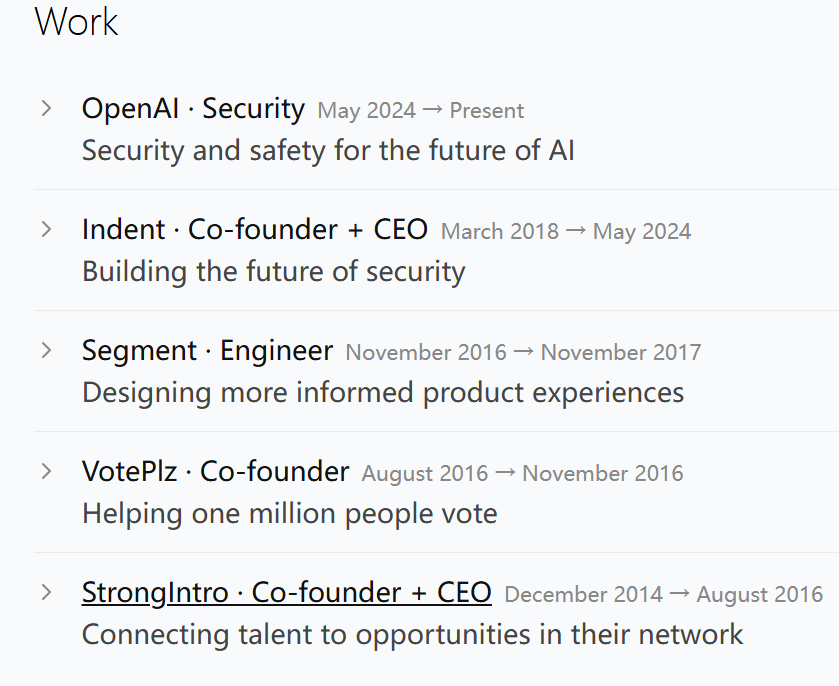
Task: Click 'Helping one million people vote' text
Action: (289, 513)
